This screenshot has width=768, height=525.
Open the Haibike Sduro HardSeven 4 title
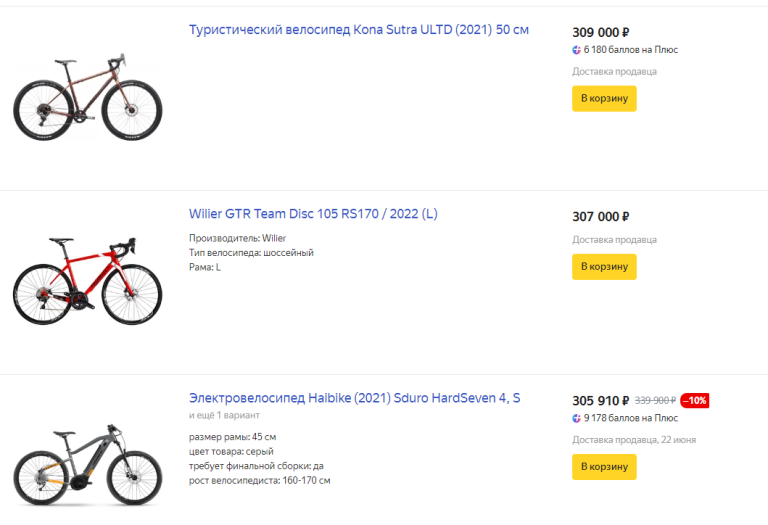[x=354, y=398]
